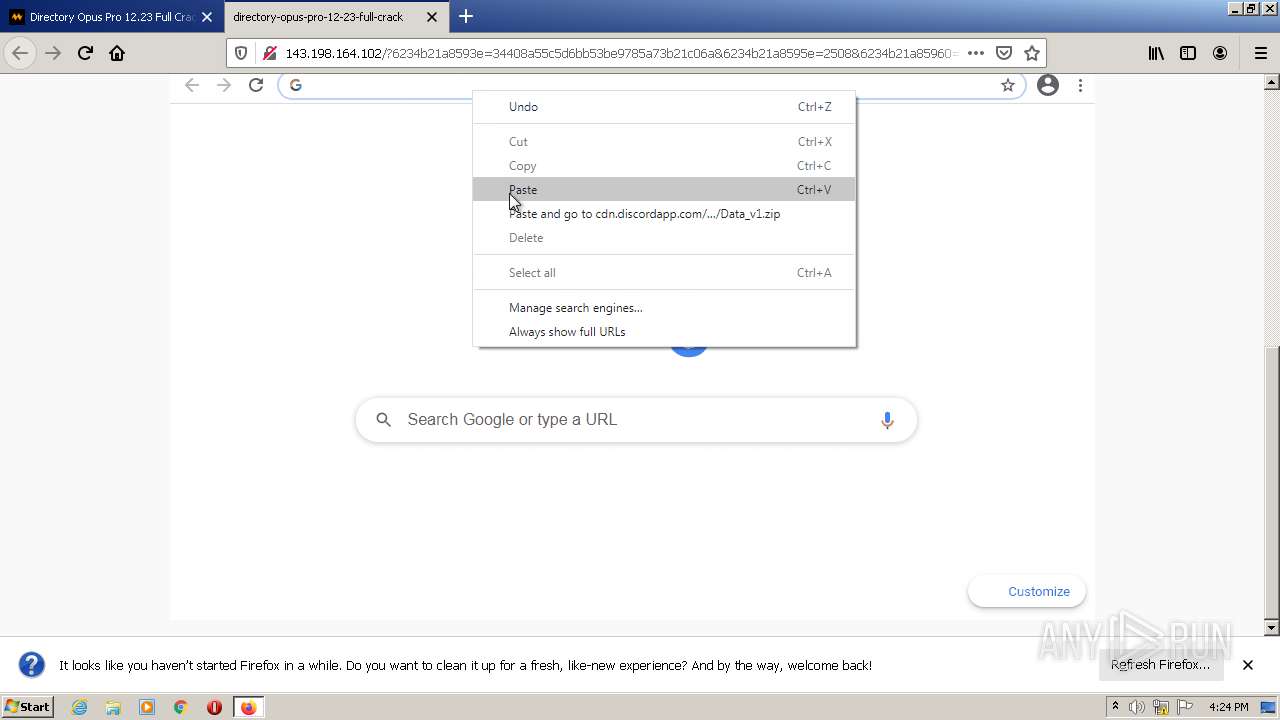Open tracking protection shield icon
1280x720 pixels.
click(241, 53)
